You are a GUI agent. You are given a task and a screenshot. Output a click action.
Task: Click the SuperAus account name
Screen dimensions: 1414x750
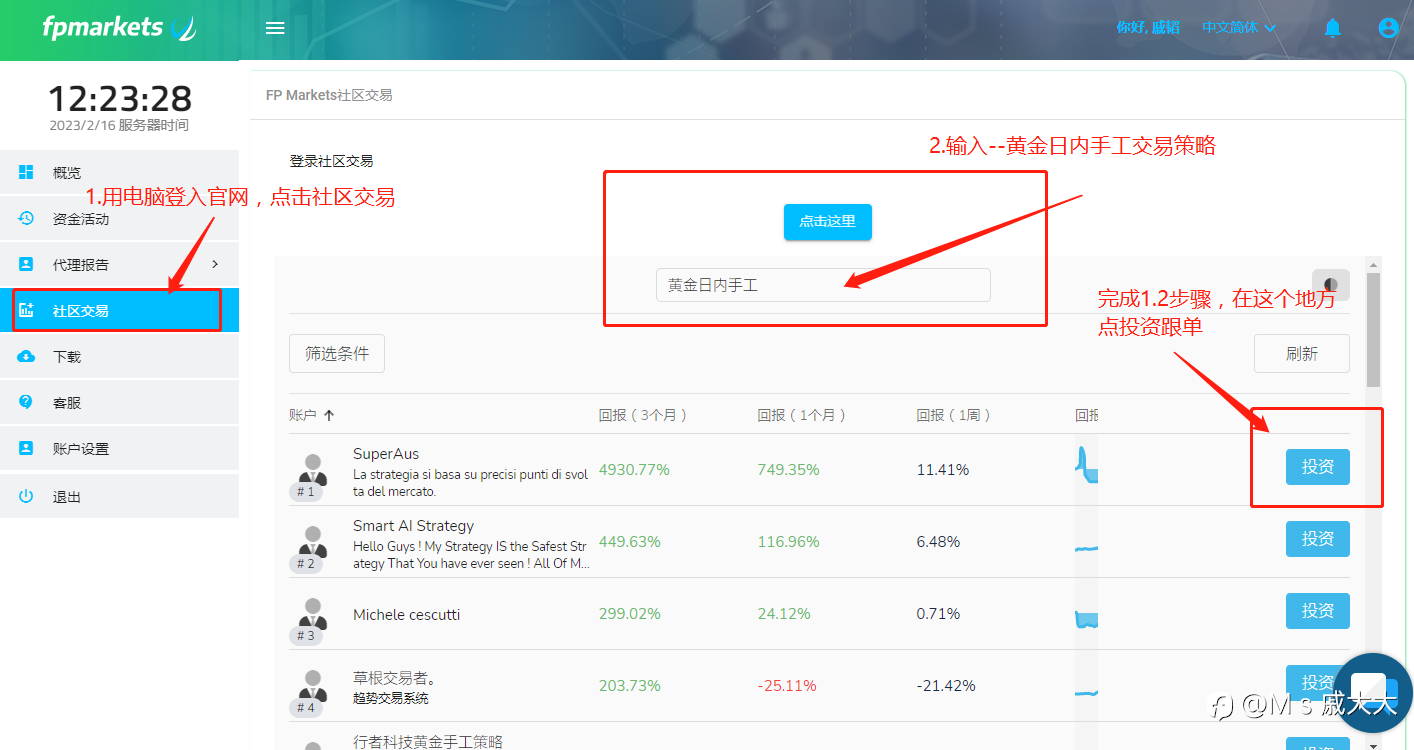coord(386,454)
